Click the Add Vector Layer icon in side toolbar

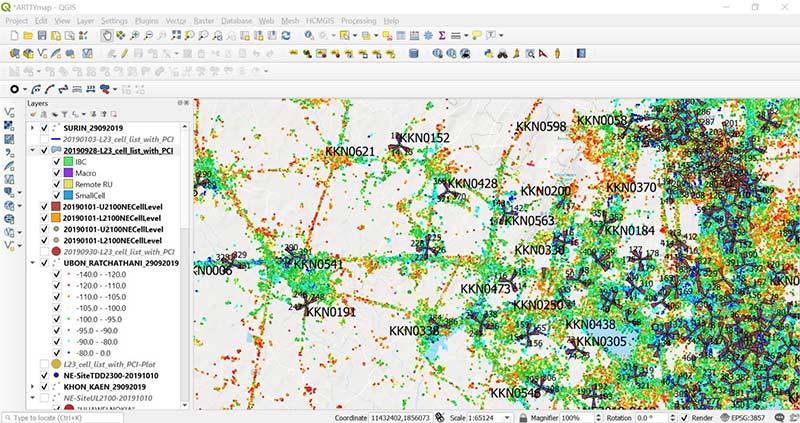pos(9,112)
